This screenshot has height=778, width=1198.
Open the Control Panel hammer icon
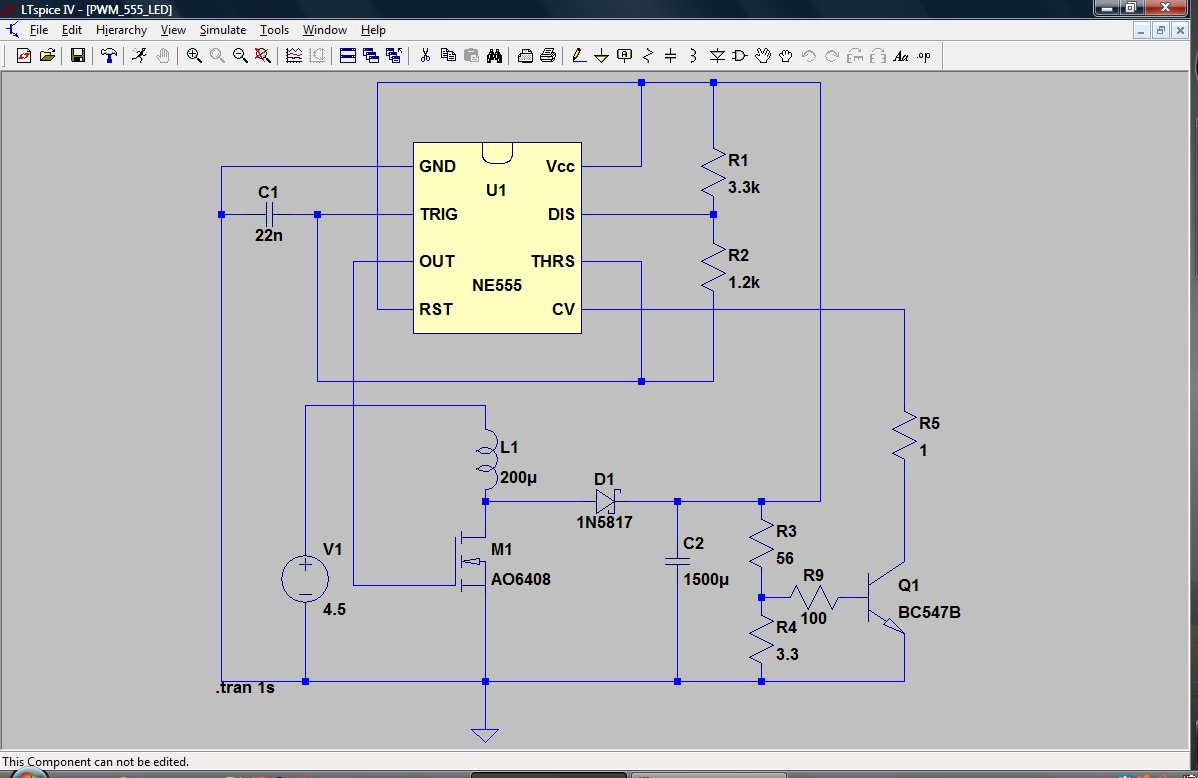[x=108, y=56]
